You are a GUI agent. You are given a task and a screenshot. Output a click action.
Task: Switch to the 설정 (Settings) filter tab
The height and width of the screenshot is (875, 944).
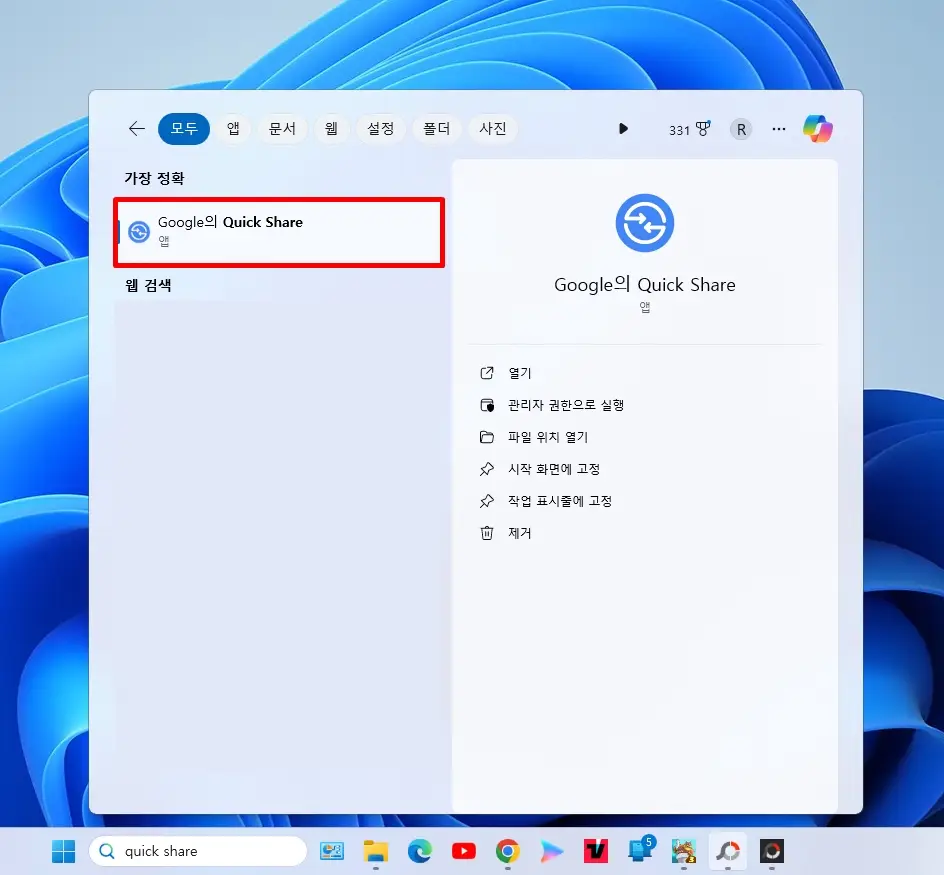coord(380,128)
